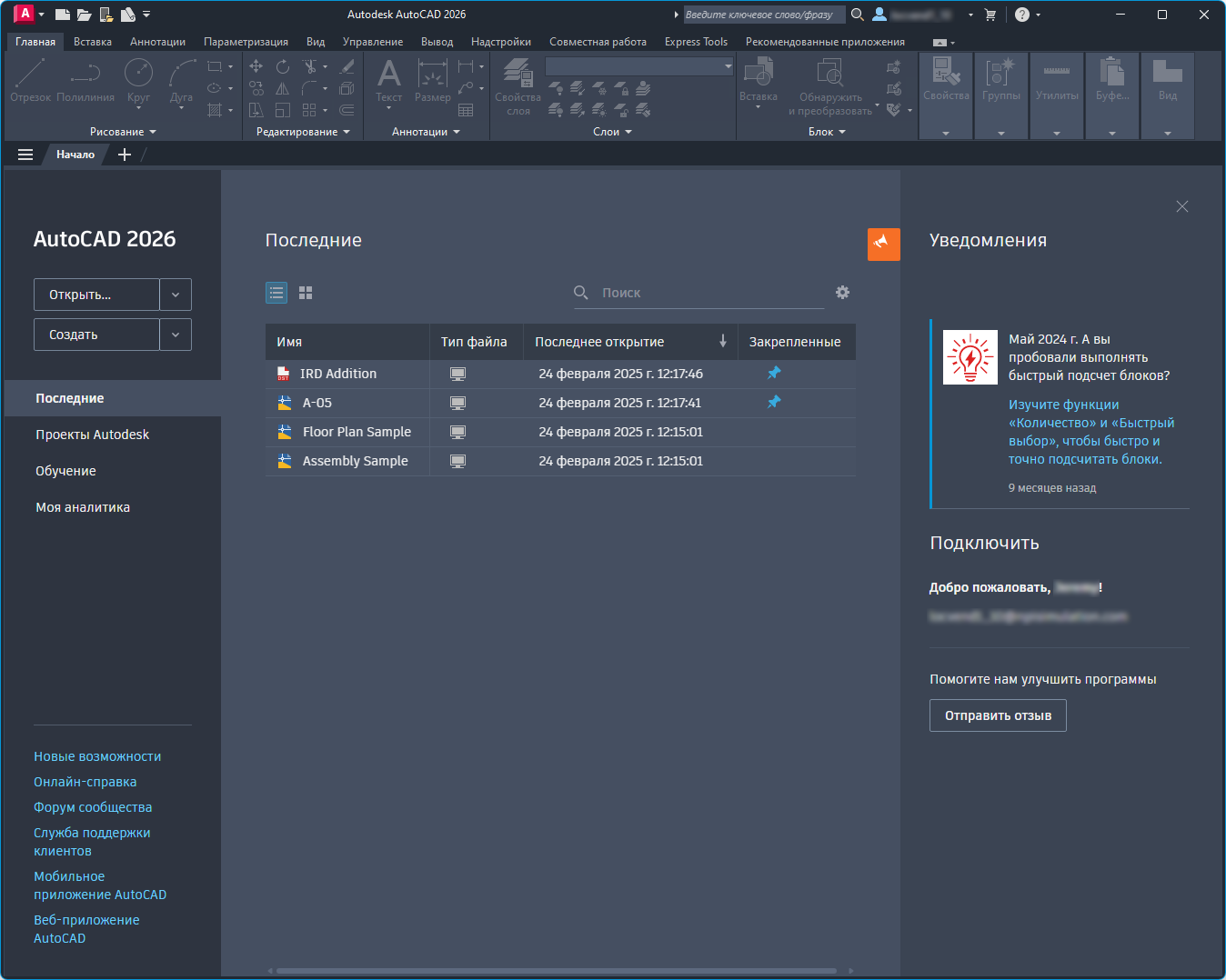1226x980 pixels.
Task: Expand the dropdown arrow next to Открыть
Action: click(176, 295)
